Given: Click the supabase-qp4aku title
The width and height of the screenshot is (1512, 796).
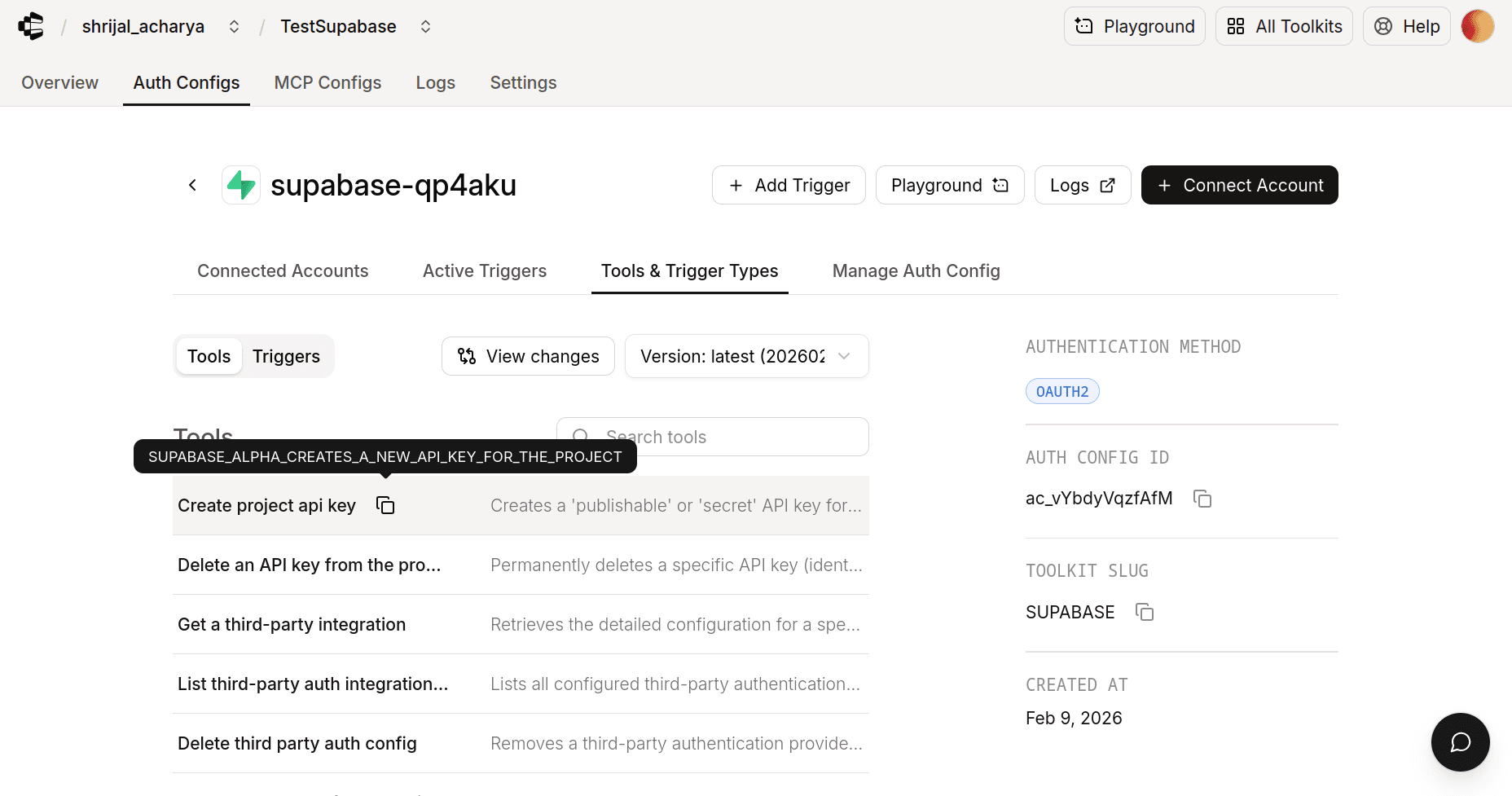Looking at the screenshot, I should [x=393, y=185].
